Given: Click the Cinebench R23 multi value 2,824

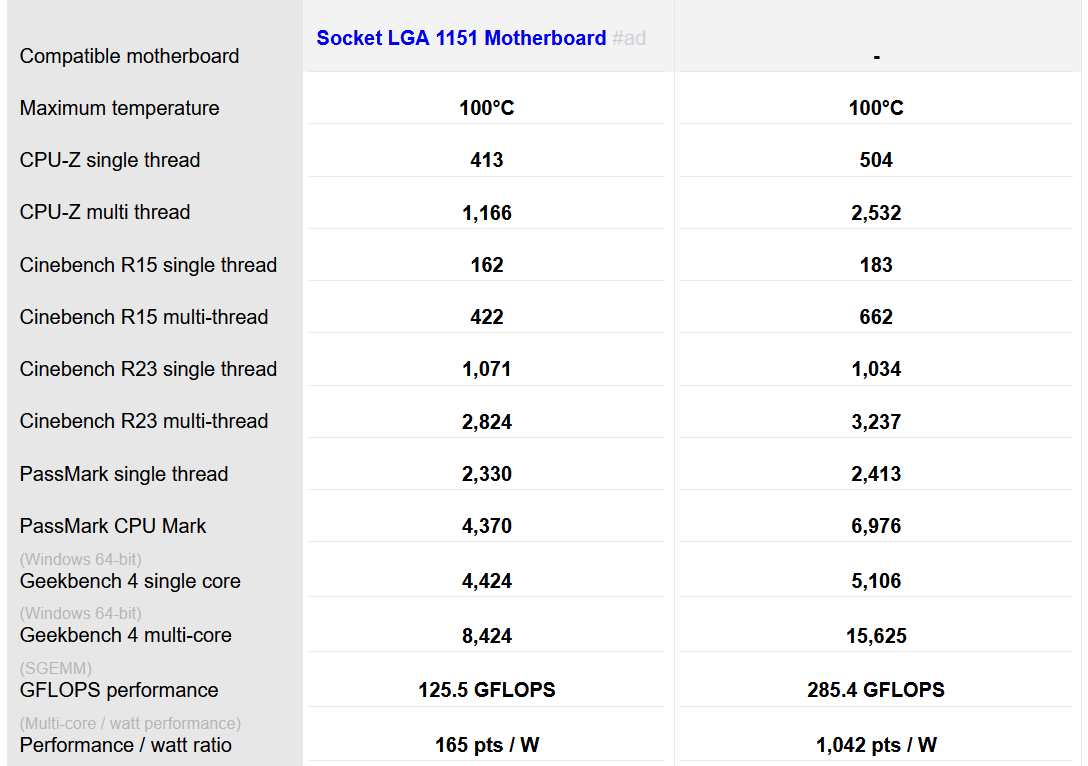Looking at the screenshot, I should point(486,422).
